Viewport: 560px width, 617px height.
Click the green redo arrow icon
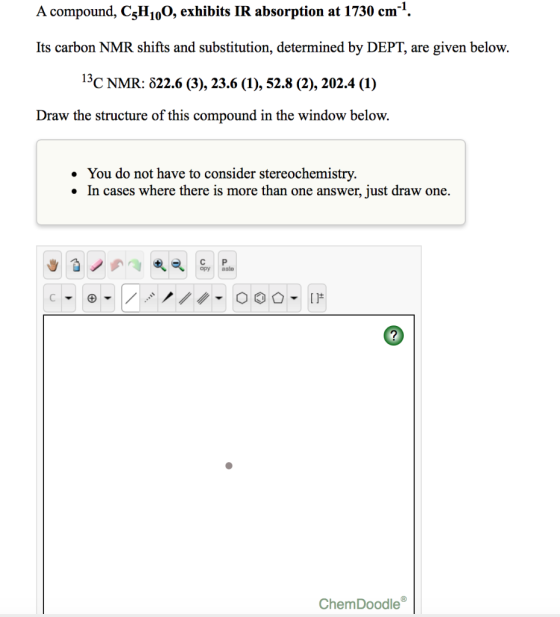[135, 265]
